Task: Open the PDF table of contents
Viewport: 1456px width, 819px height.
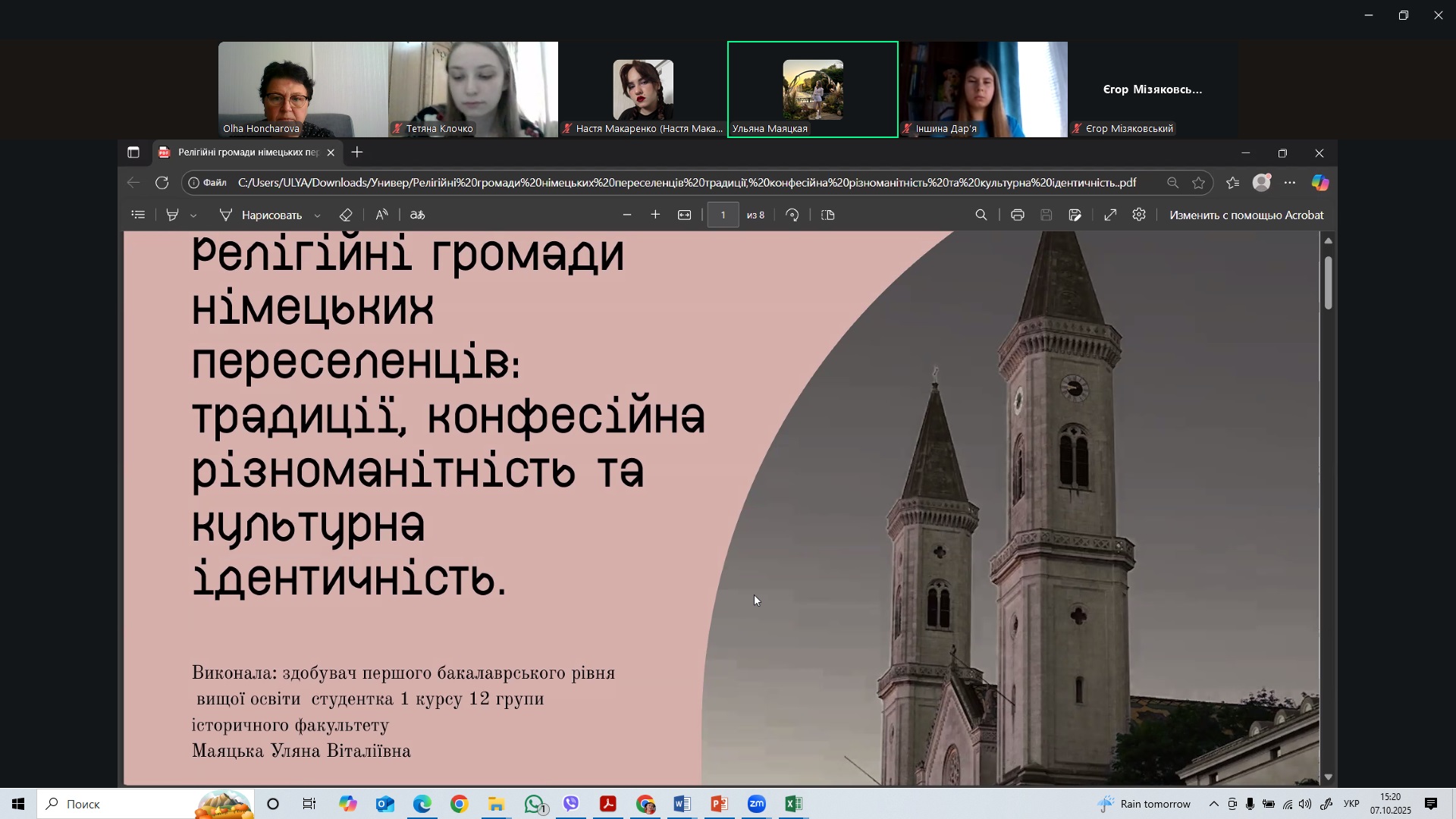Action: click(x=138, y=215)
